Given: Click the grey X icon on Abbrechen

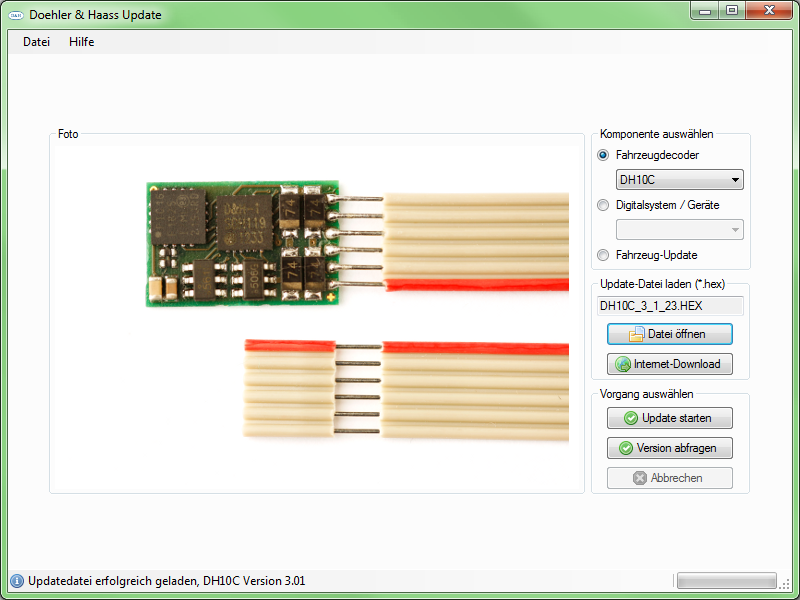Looking at the screenshot, I should [640, 478].
